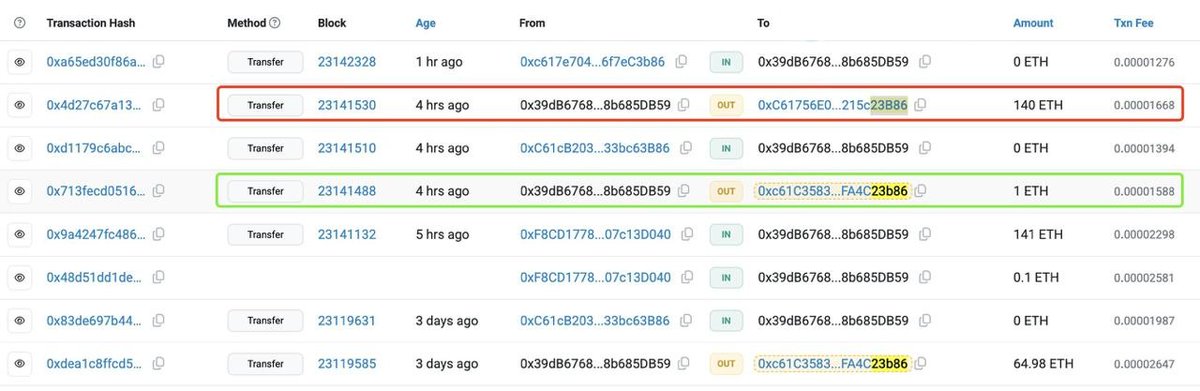The width and height of the screenshot is (1200, 391).
Task: Preview transaction 0xd1179c6abc with eye icon
Action: click(19, 148)
